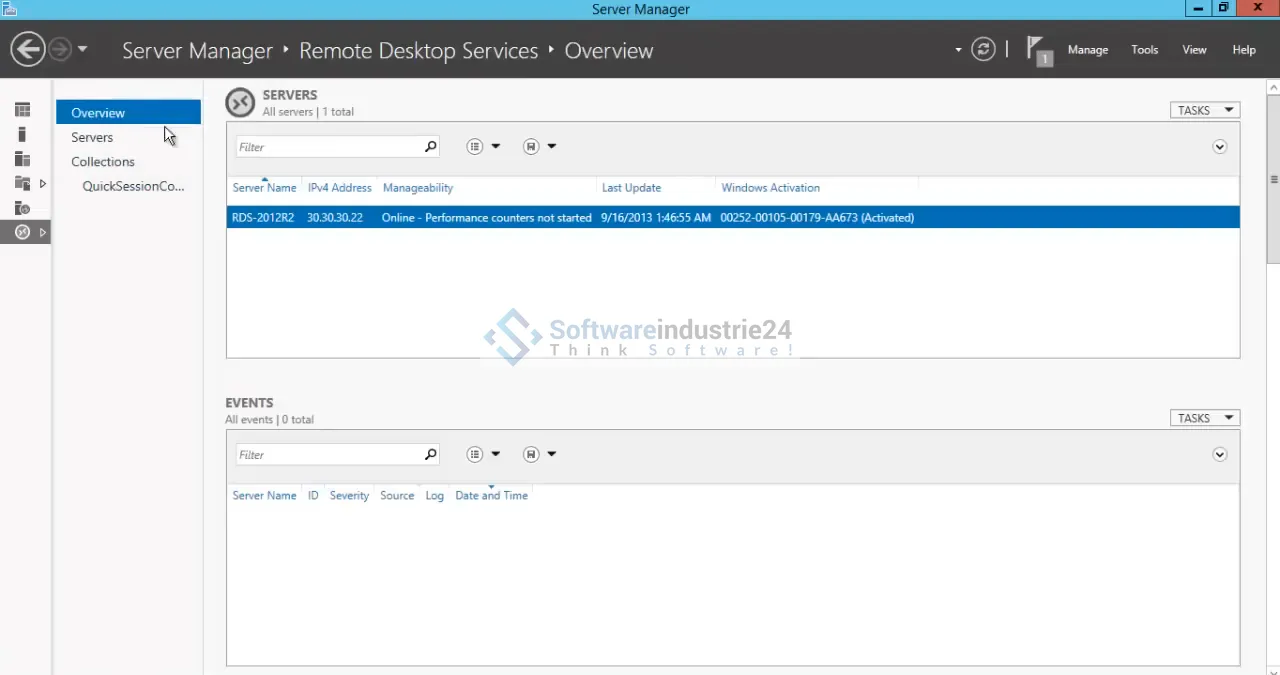Open the Events TASKS dropdown
Screen dimensions: 1280x675
(x=1204, y=418)
